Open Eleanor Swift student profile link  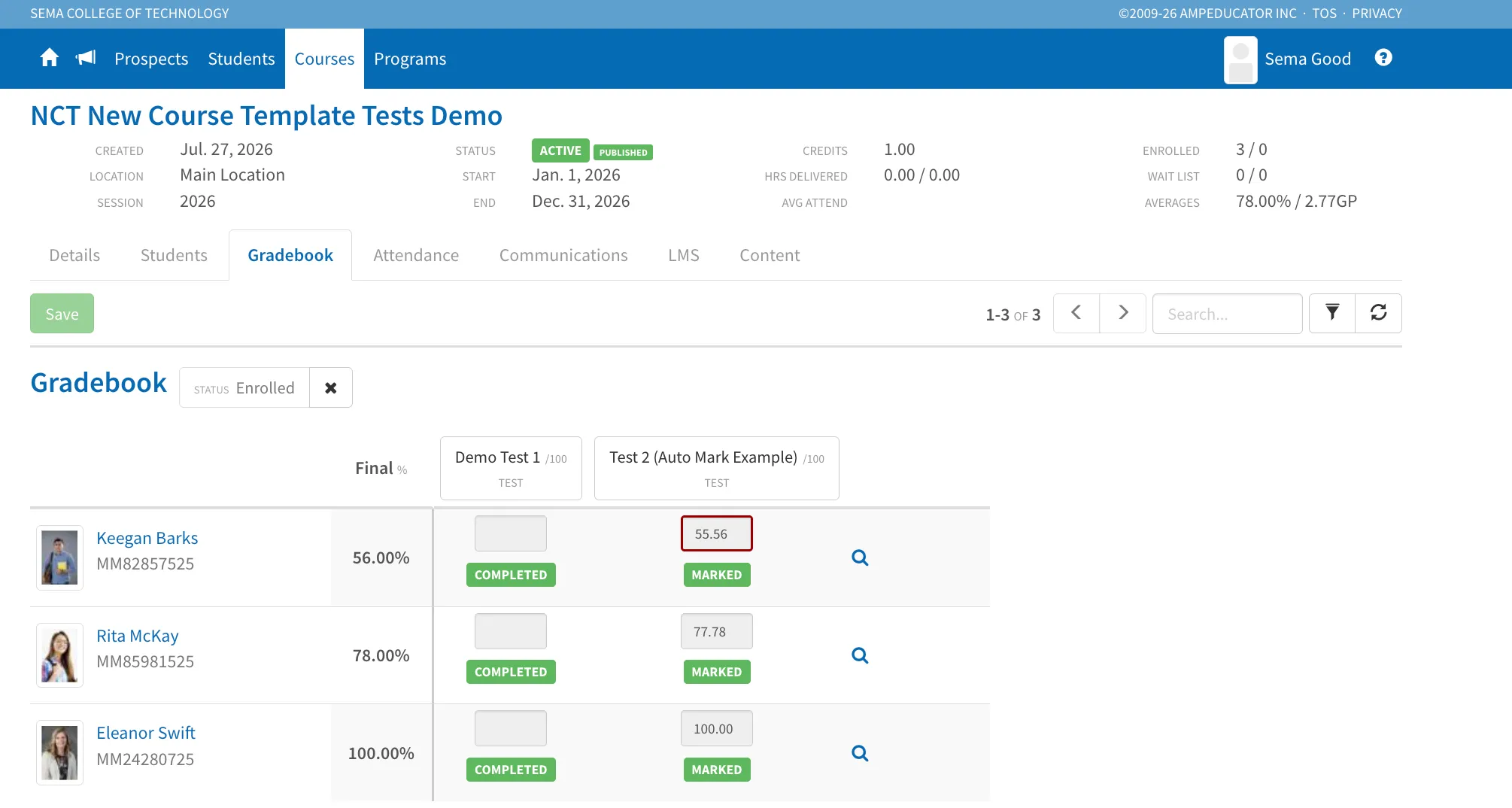pyautogui.click(x=146, y=733)
